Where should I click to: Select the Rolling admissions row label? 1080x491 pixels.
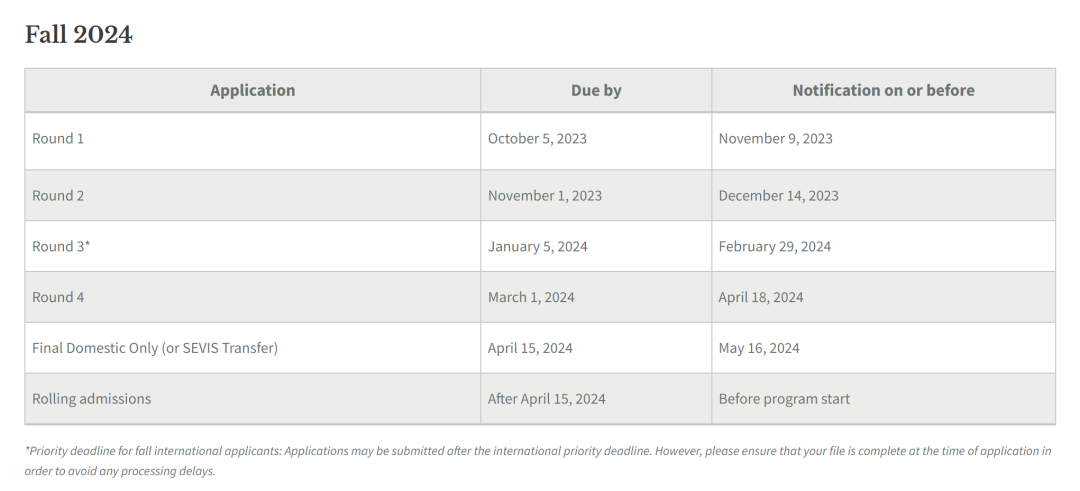pyautogui.click(x=91, y=399)
